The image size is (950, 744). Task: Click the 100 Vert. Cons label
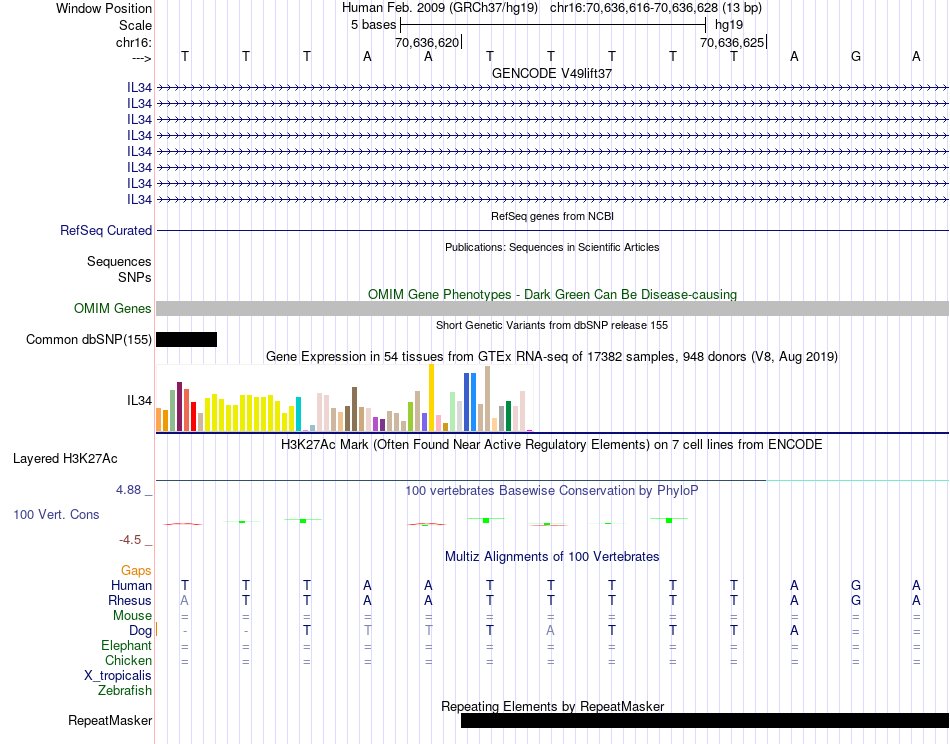56,514
